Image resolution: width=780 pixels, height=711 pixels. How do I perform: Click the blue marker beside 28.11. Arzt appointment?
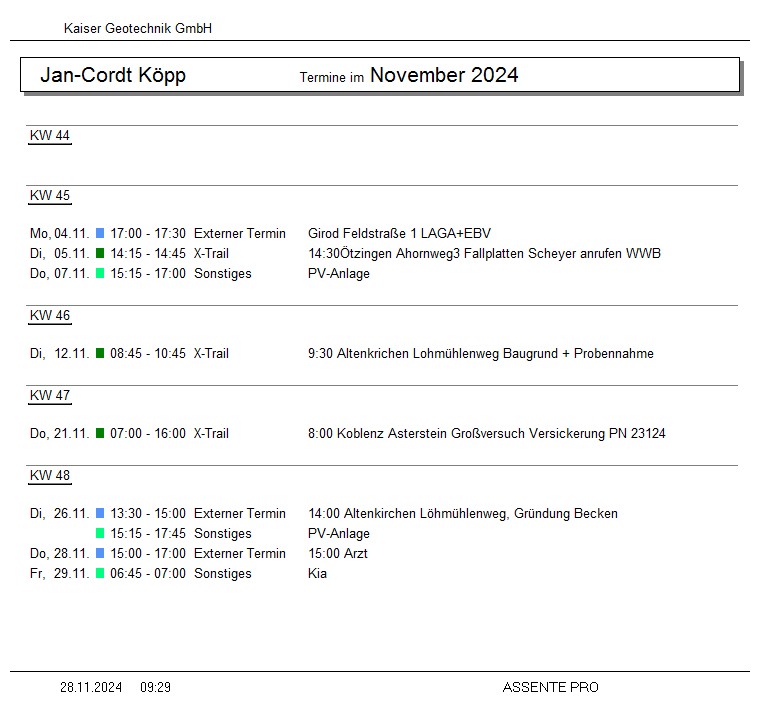coord(100,554)
